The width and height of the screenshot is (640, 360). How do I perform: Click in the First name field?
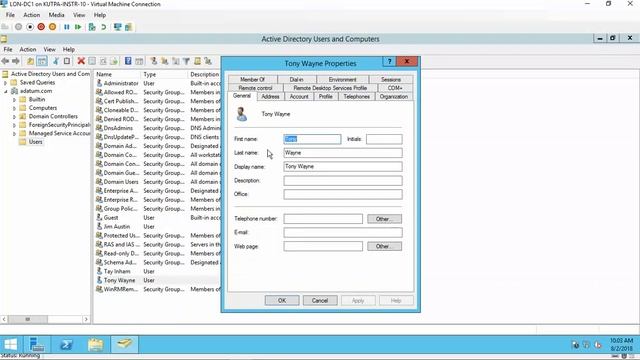point(312,139)
